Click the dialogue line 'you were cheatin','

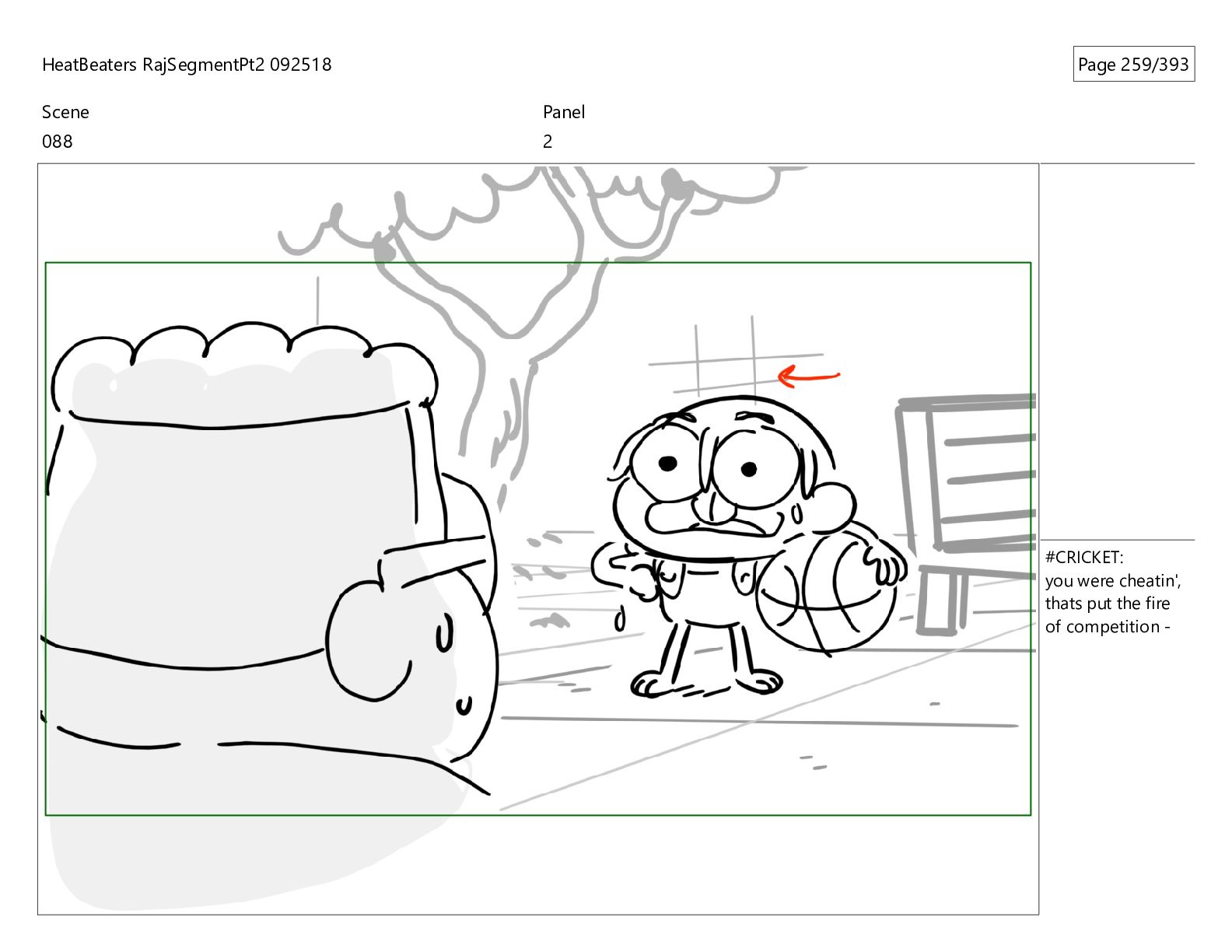[1113, 580]
